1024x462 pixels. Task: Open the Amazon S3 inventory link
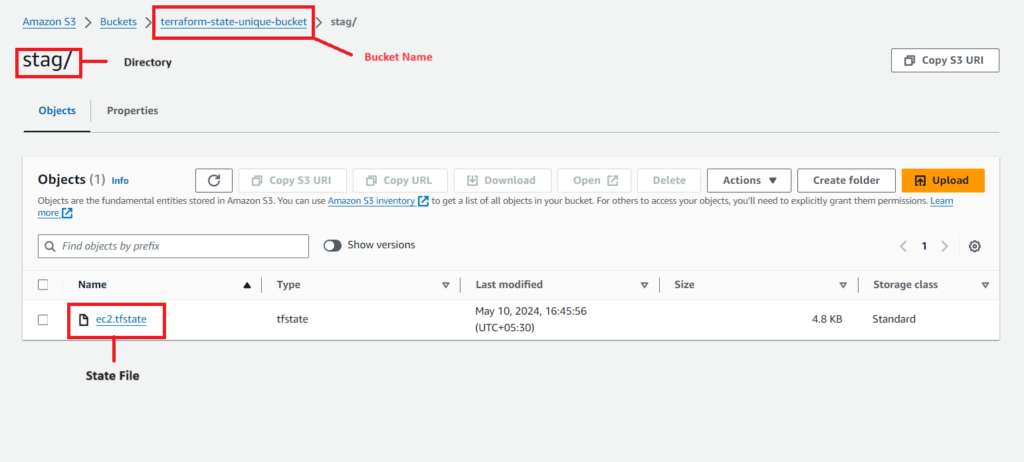tap(371, 201)
